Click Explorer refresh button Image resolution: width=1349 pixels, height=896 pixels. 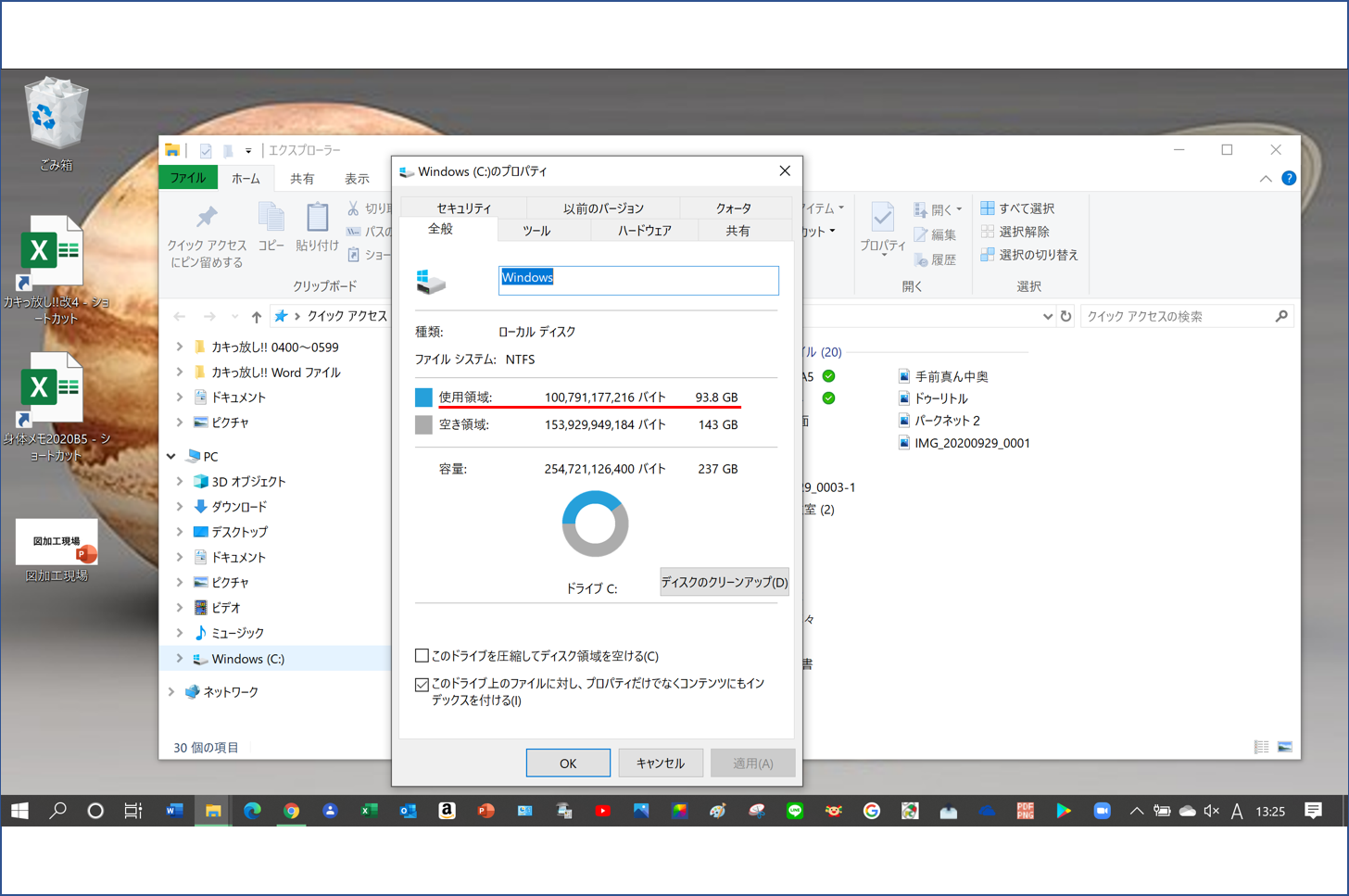click(x=1066, y=316)
